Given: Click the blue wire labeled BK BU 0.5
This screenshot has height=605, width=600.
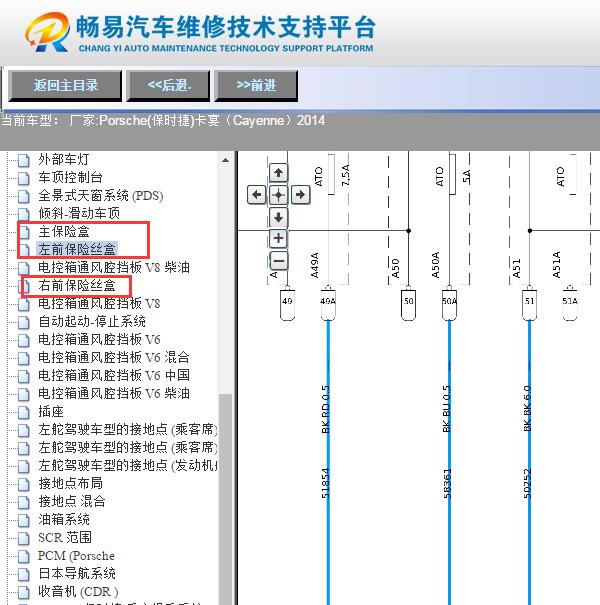Looking at the screenshot, I should click(450, 462).
